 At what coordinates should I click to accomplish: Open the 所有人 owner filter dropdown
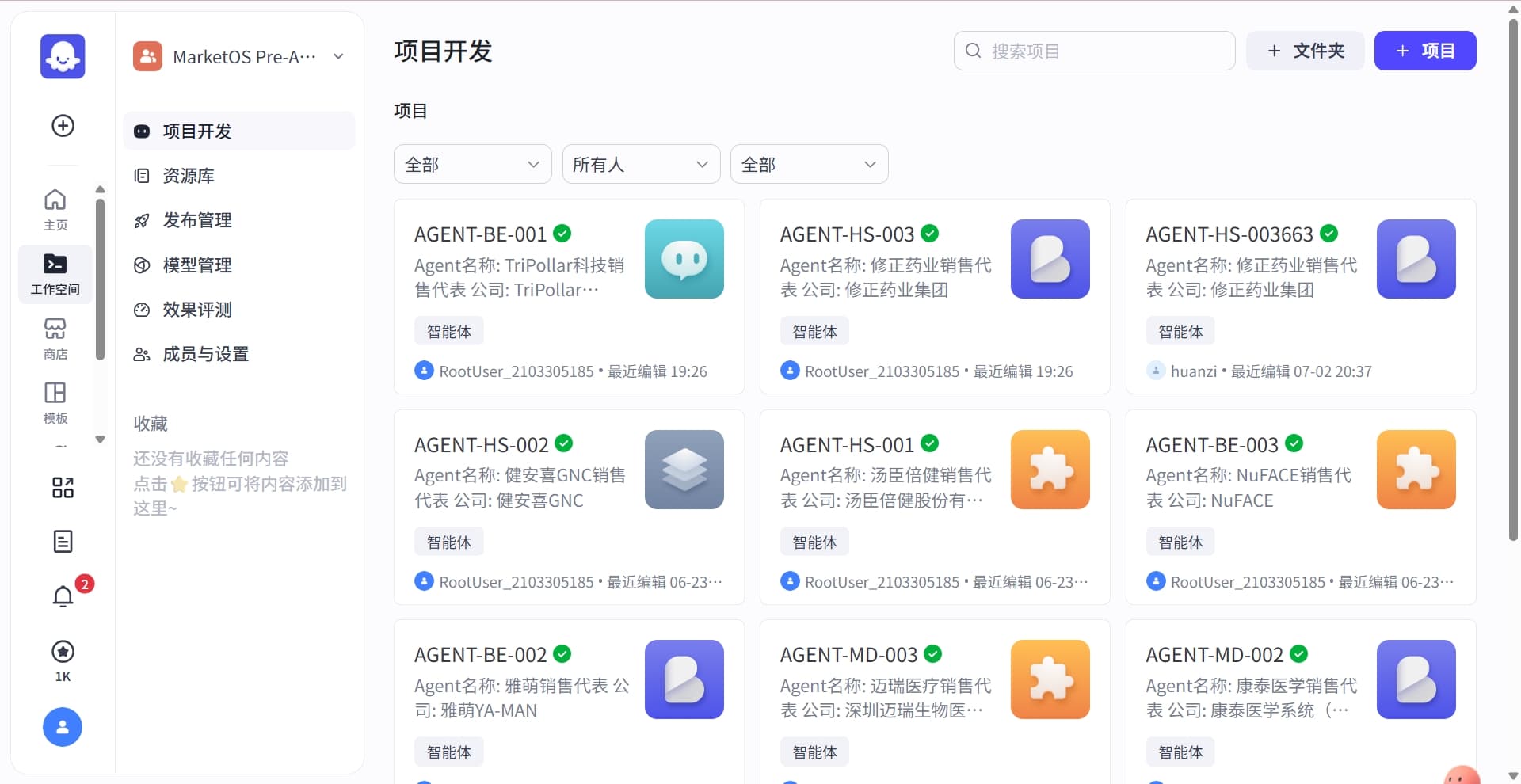point(641,164)
